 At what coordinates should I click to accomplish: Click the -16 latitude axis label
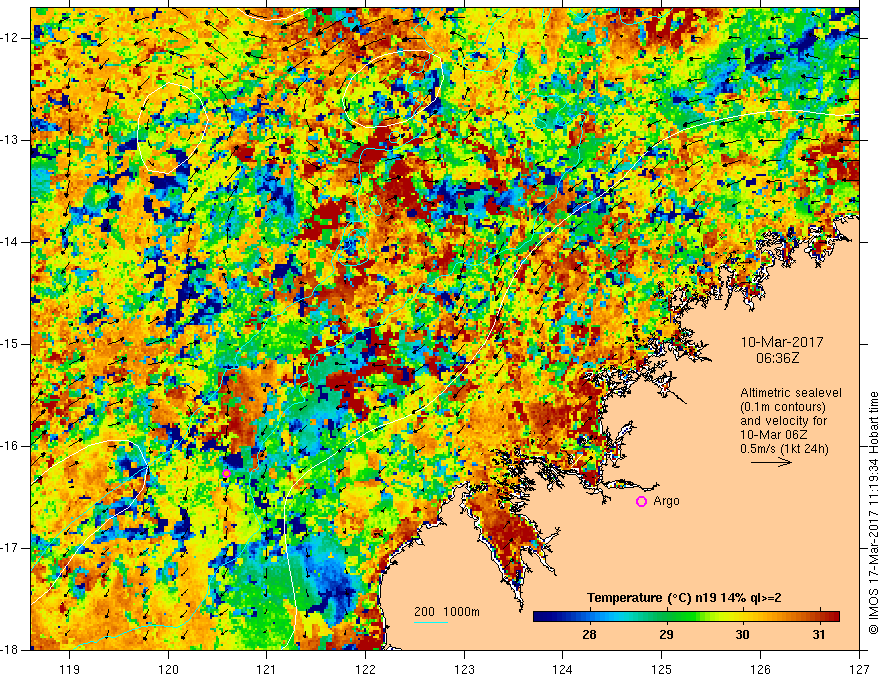click(x=10, y=446)
